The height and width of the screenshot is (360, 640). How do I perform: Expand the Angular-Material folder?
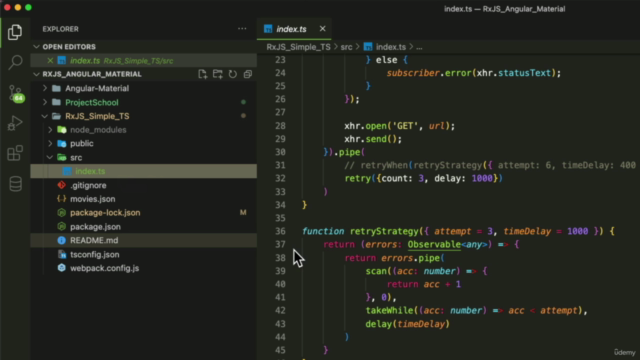[97, 89]
